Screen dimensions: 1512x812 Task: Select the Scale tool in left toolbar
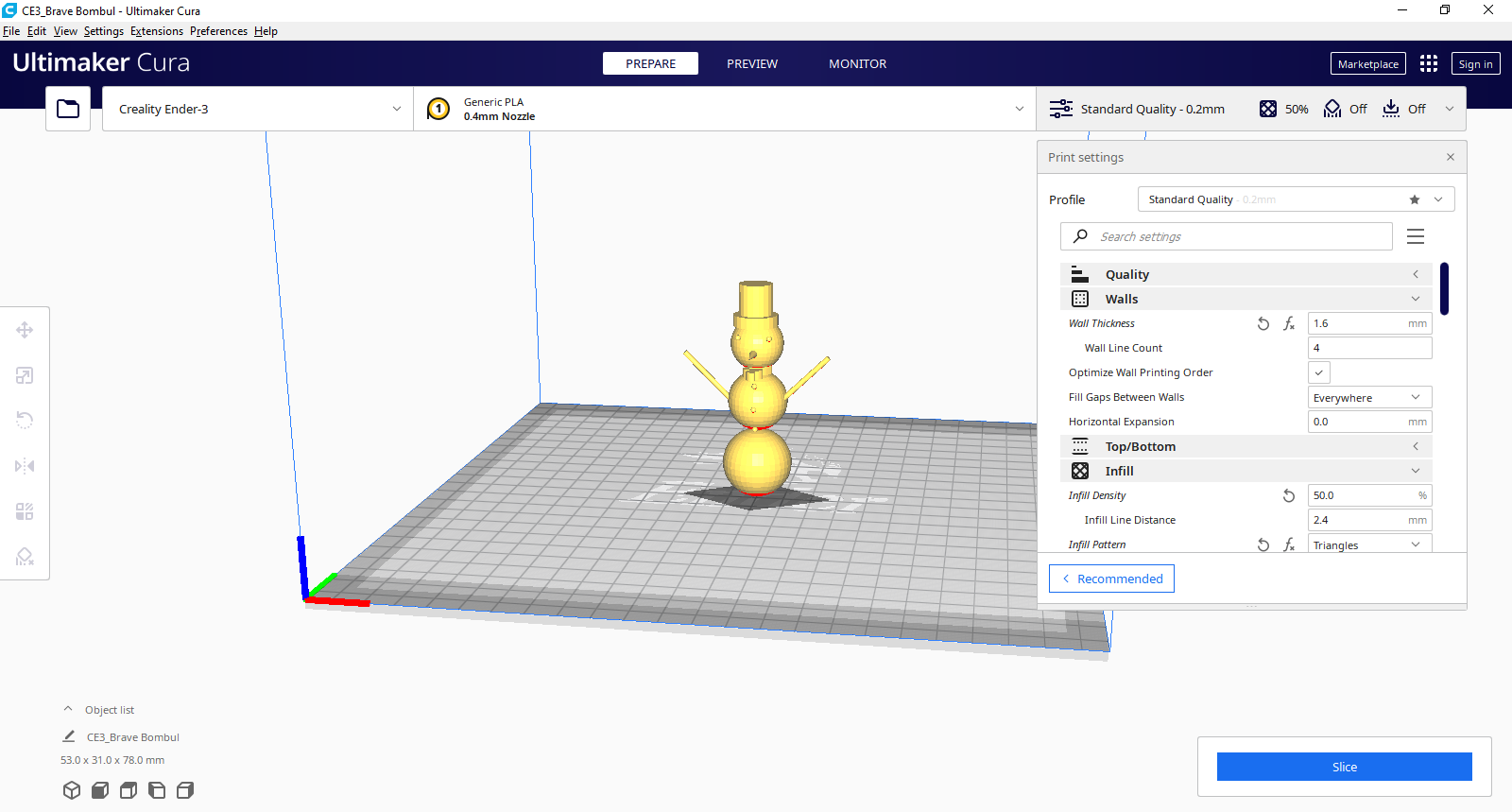point(25,375)
